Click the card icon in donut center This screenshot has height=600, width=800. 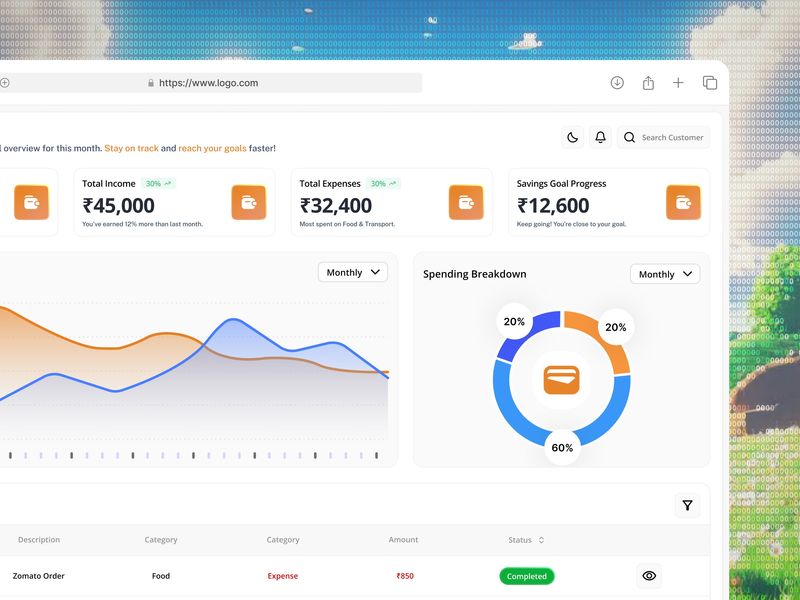(x=561, y=380)
